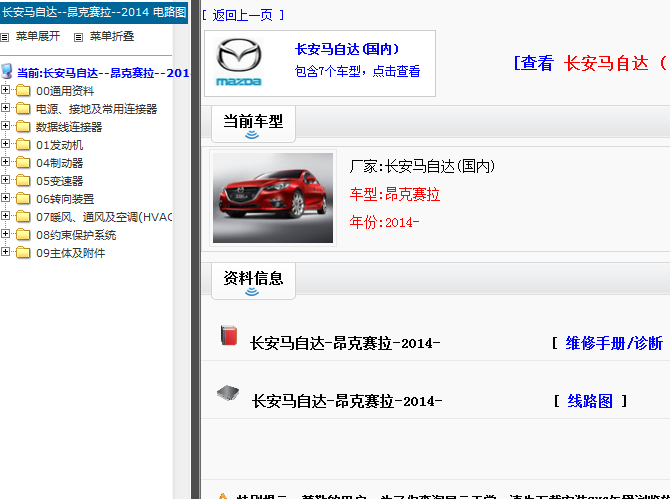The height and width of the screenshot is (499, 670).
Task: Click the folder icon next to 00通用资料
Action: point(23,91)
